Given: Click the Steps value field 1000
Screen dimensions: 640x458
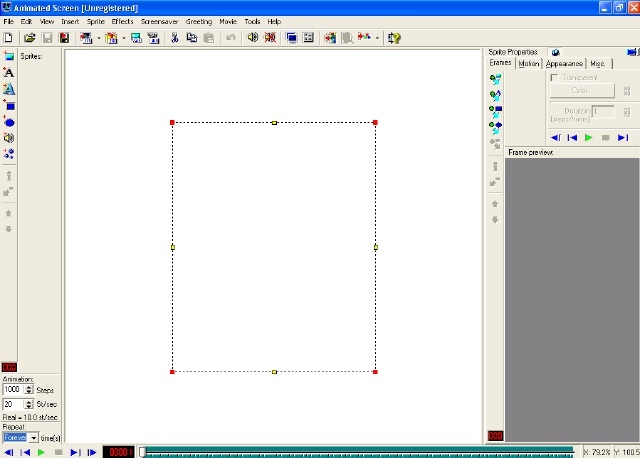Looking at the screenshot, I should (13, 389).
